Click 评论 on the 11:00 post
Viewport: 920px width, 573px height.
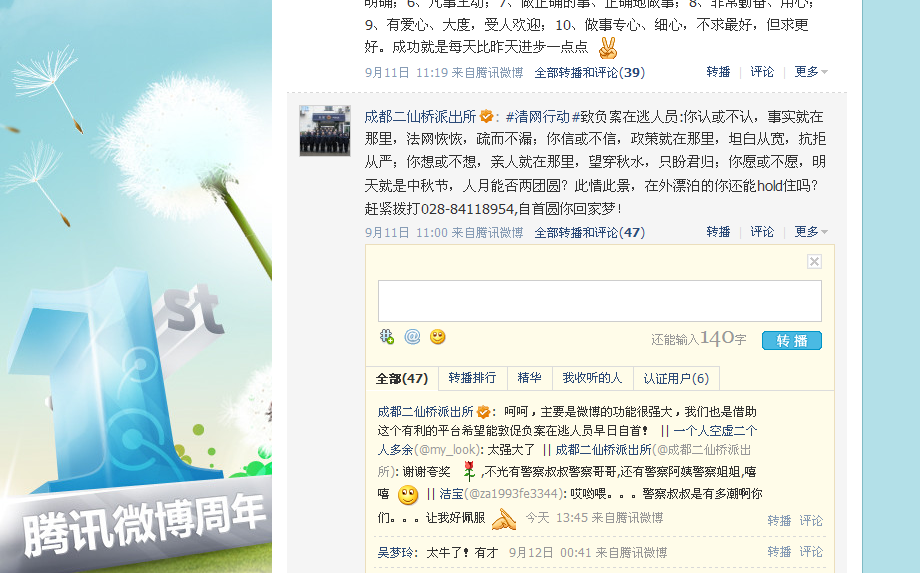pyautogui.click(x=762, y=232)
